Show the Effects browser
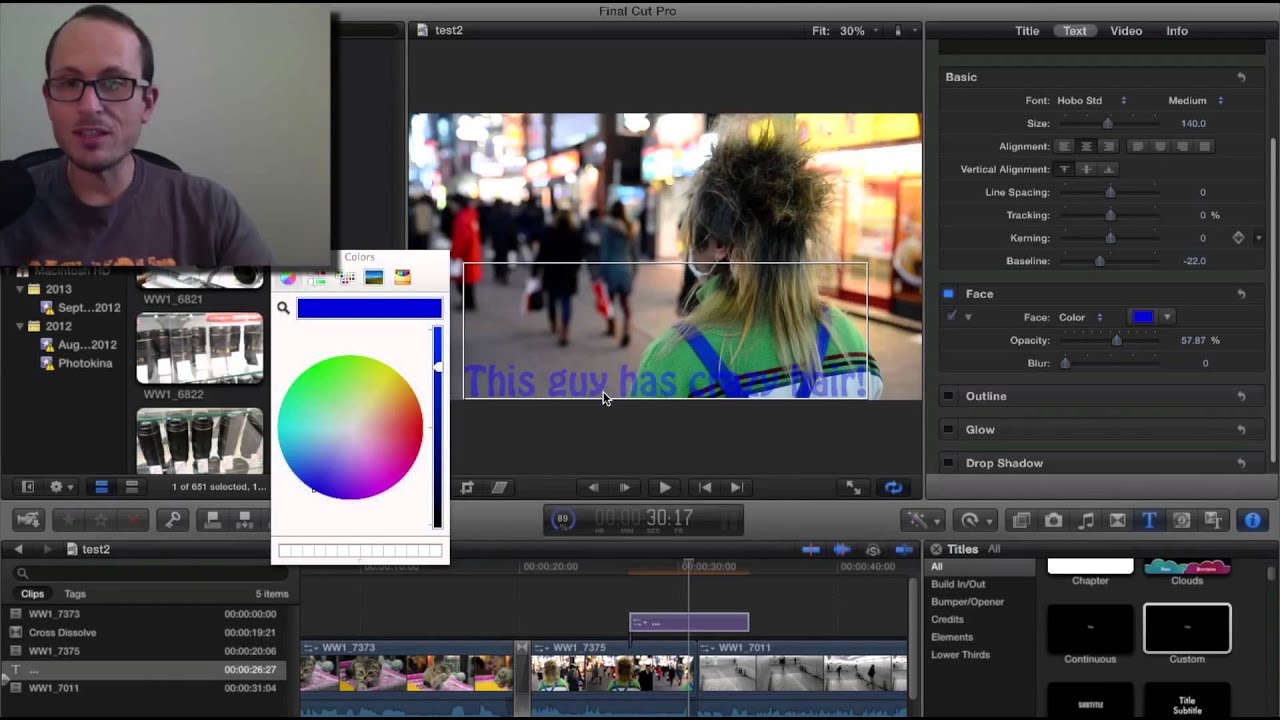This screenshot has width=1280, height=720. (x=1021, y=520)
